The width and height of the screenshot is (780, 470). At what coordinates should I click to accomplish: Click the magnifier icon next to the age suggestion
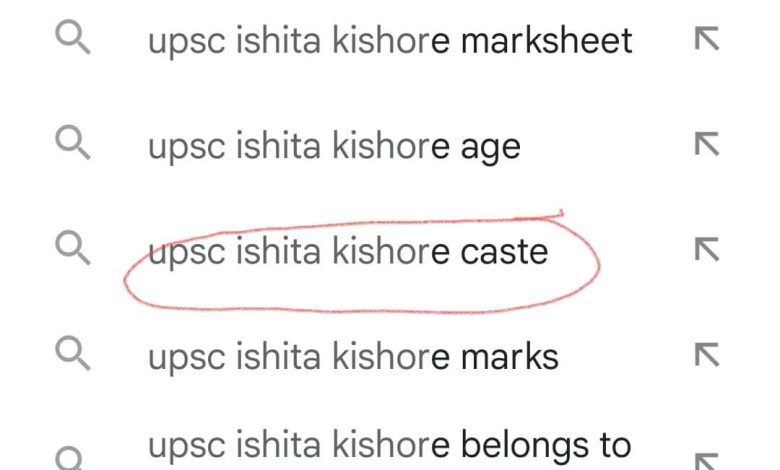pos(73,145)
